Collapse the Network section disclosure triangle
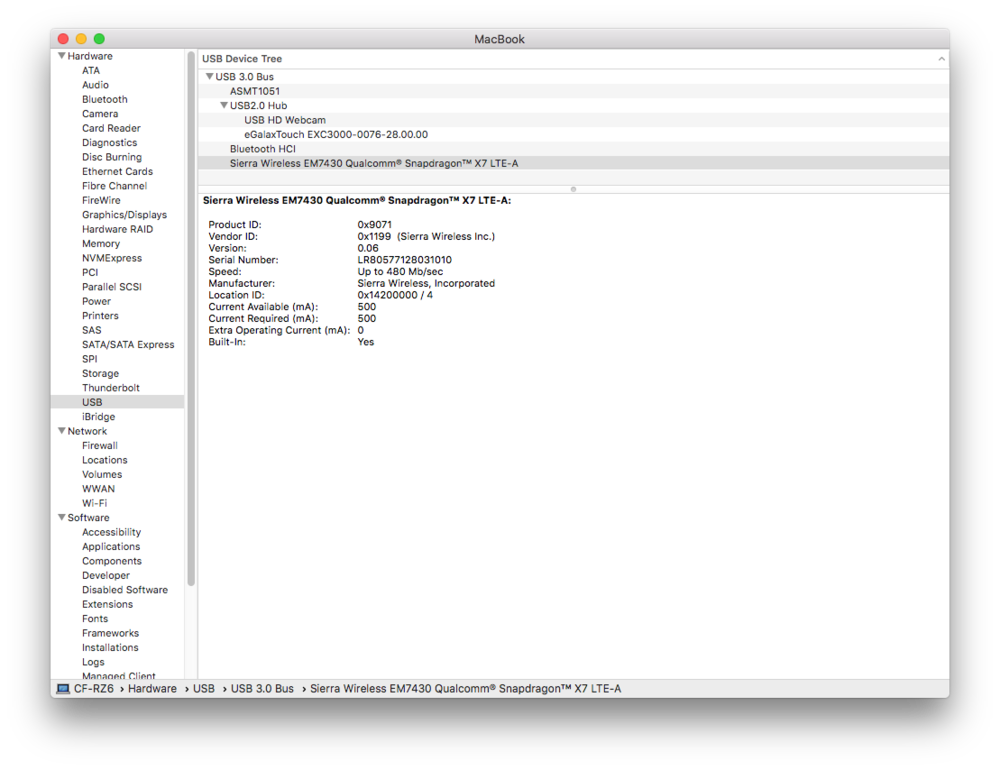1000x770 pixels. click(x=62, y=431)
